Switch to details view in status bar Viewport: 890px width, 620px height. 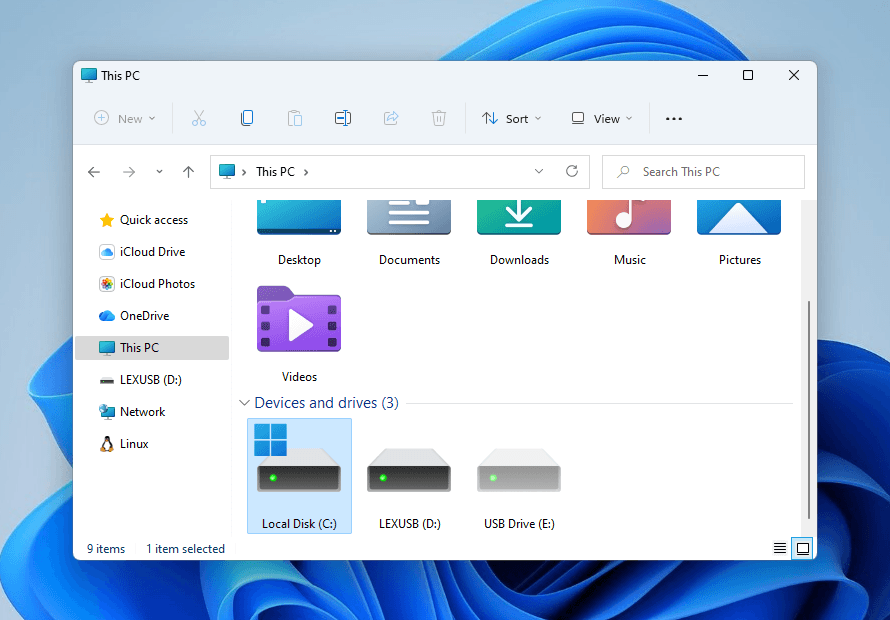pyautogui.click(x=780, y=548)
